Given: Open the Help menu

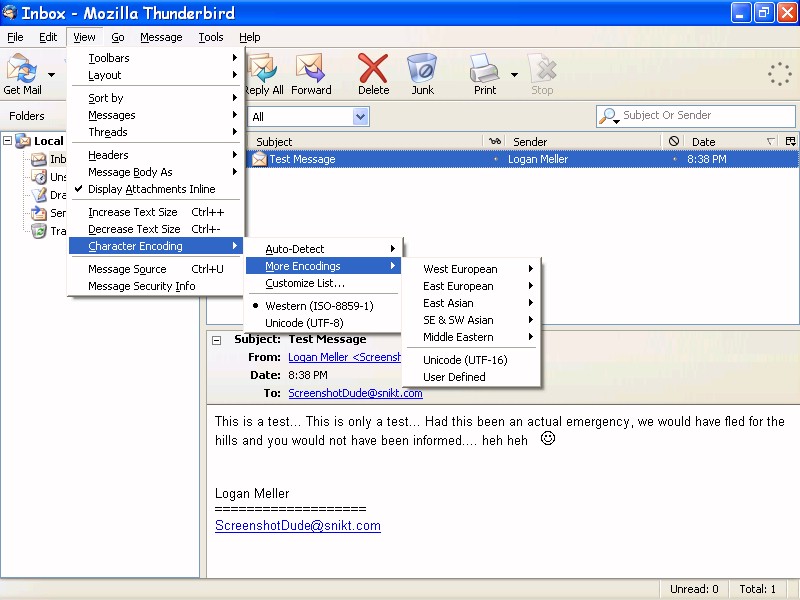Looking at the screenshot, I should click(249, 37).
